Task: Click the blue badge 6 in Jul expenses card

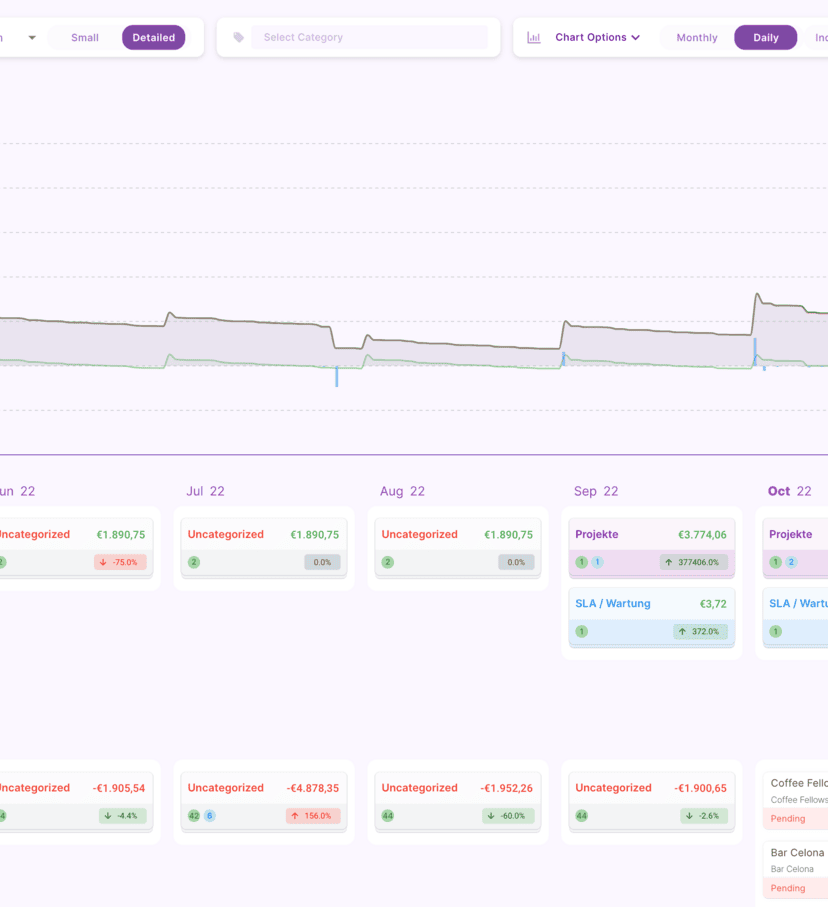Action: click(x=210, y=816)
